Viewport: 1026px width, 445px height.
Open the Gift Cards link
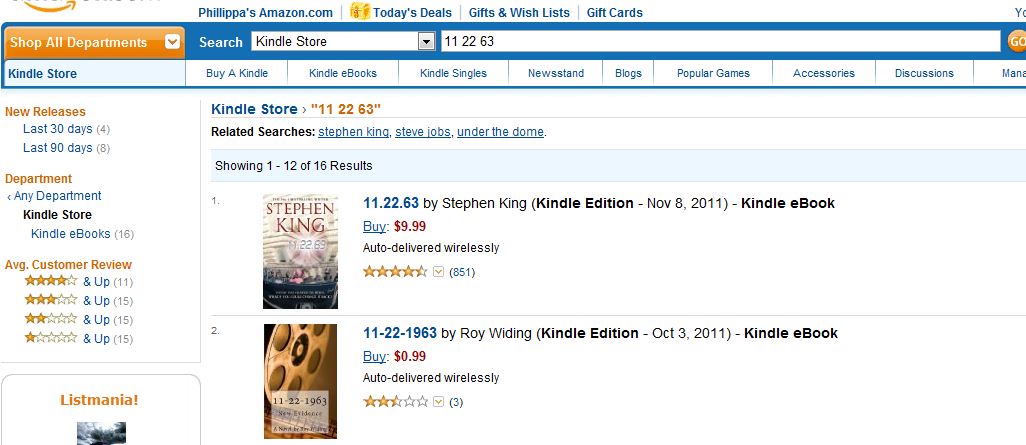(615, 13)
